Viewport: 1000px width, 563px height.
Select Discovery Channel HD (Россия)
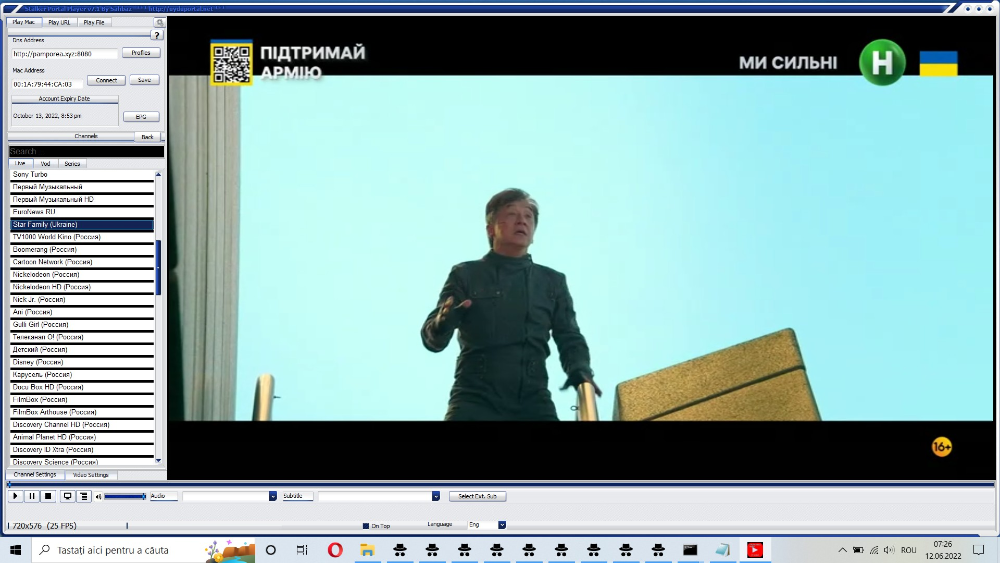82,425
